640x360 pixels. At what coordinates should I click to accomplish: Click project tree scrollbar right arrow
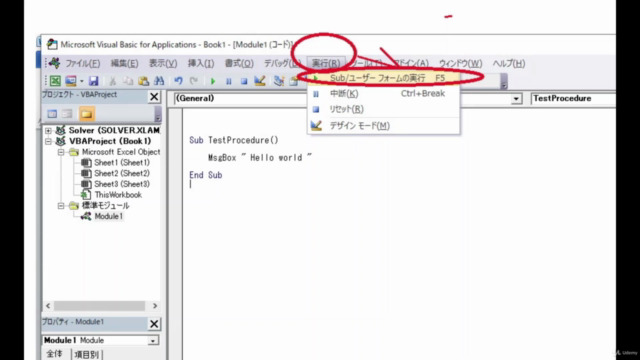click(x=155, y=306)
